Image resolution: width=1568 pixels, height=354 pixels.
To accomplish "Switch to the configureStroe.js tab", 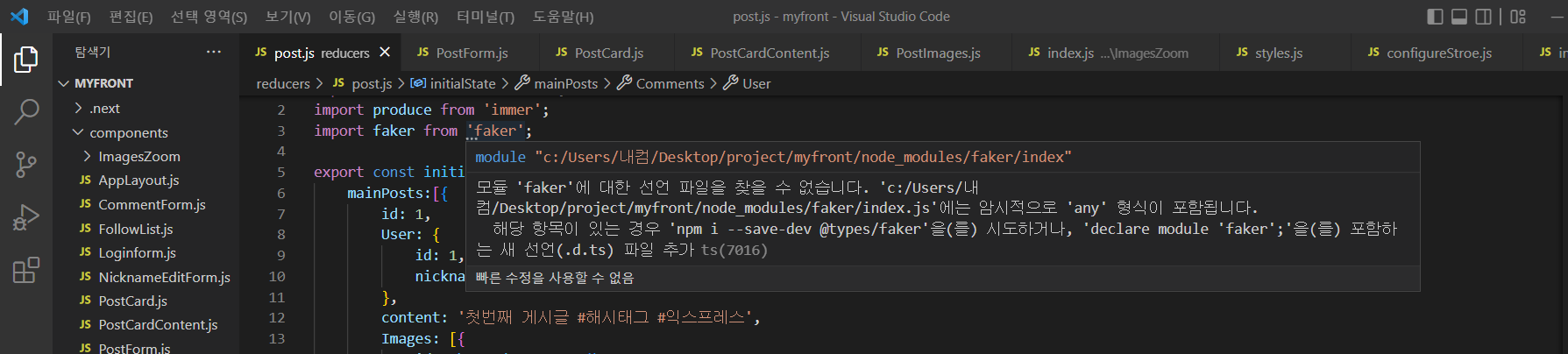I will (1438, 53).
